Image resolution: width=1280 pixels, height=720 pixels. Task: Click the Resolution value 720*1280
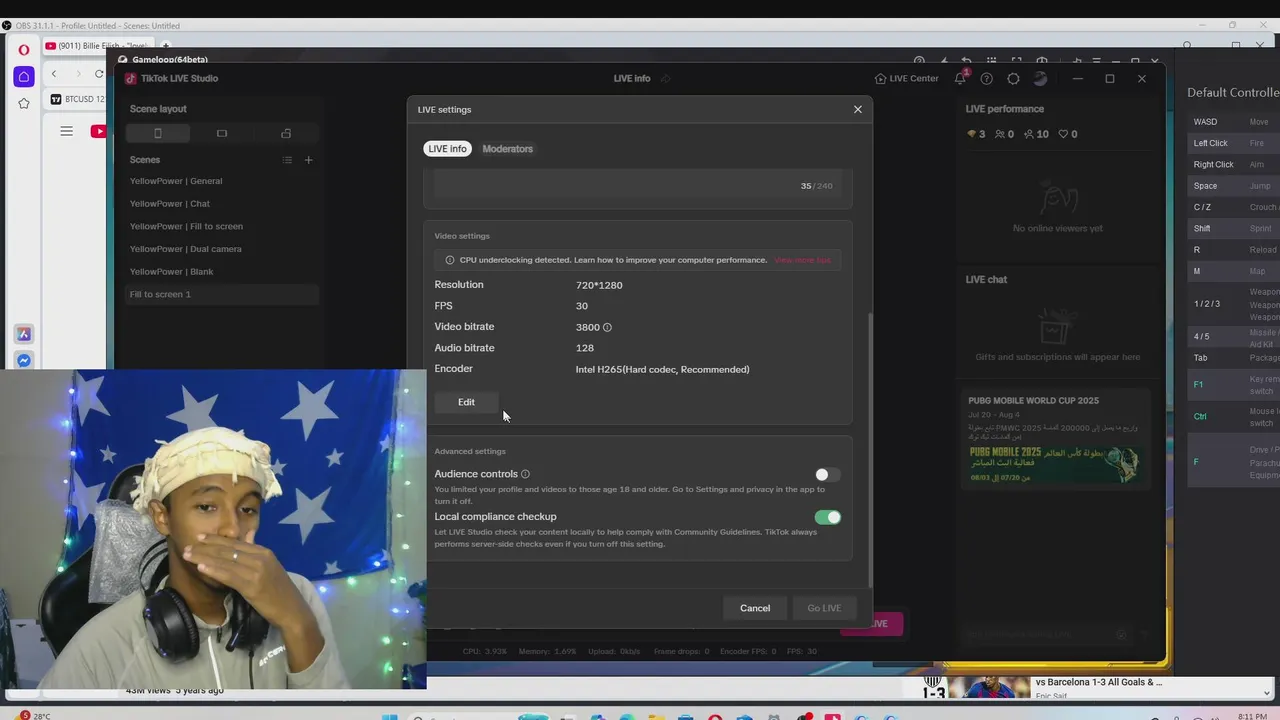click(x=599, y=285)
